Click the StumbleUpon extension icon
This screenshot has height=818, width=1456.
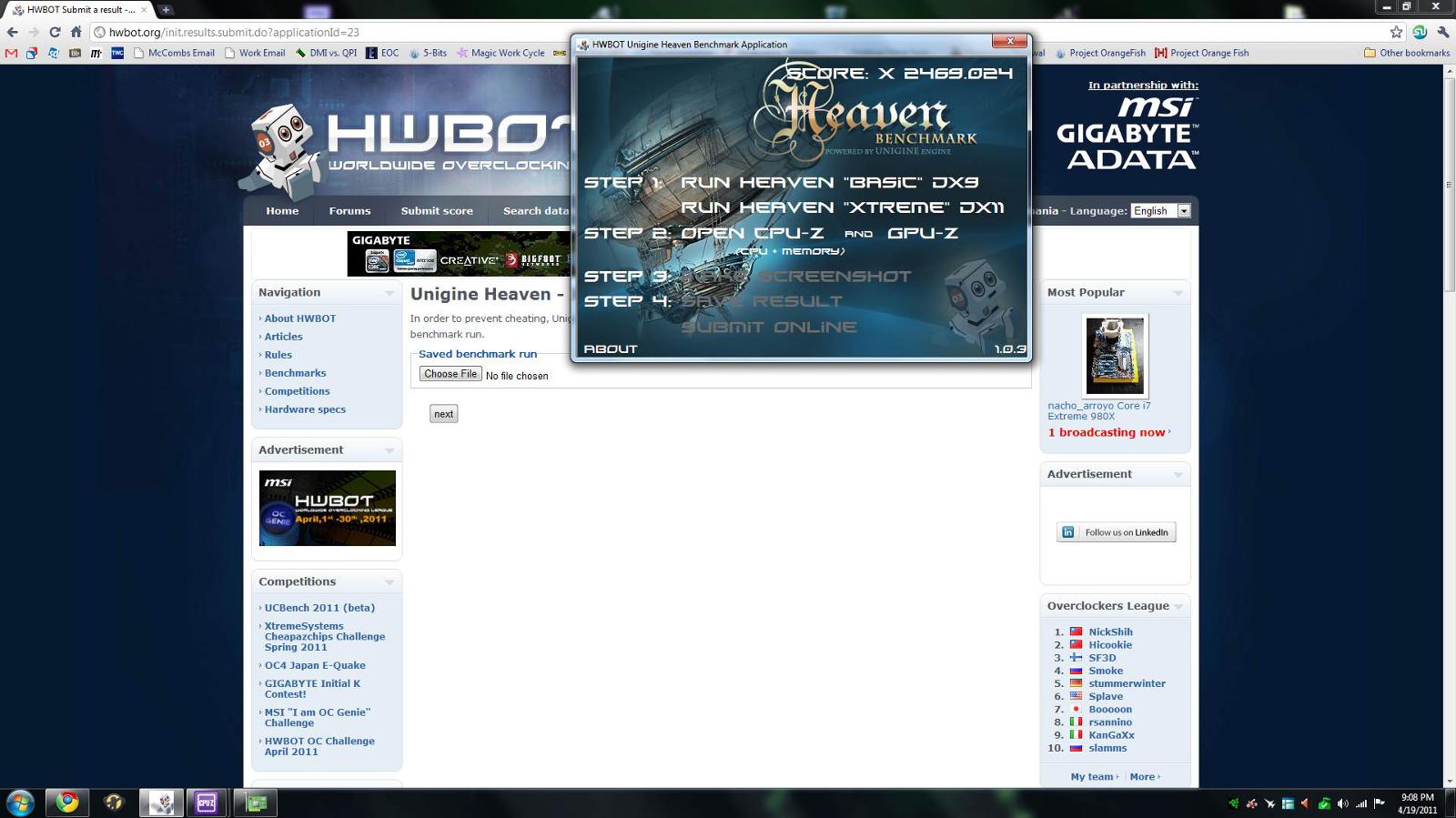[1420, 32]
